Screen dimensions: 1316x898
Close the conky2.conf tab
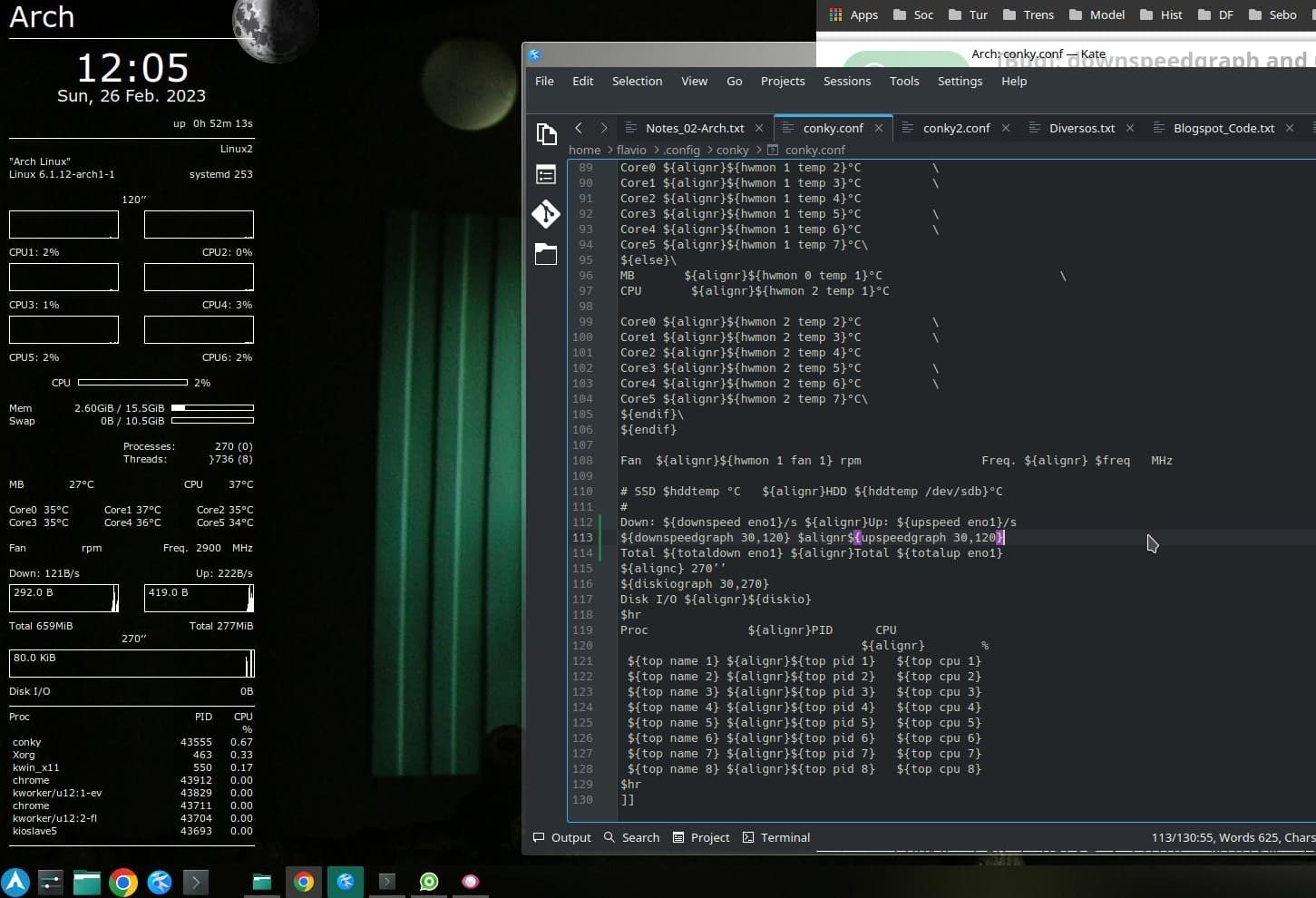(x=1006, y=128)
